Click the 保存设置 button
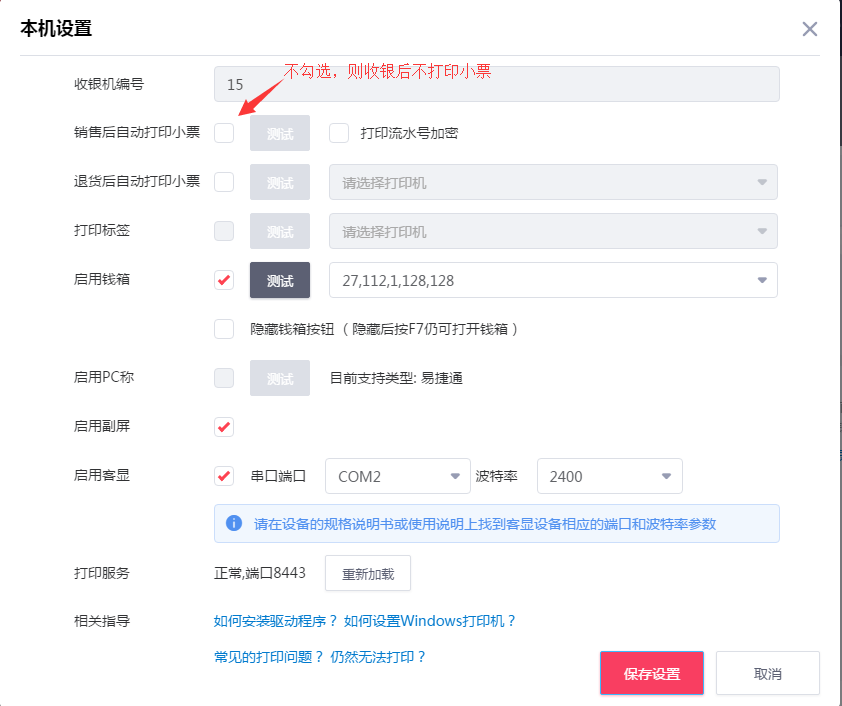Screen dimensions: 842x706 click(651, 673)
